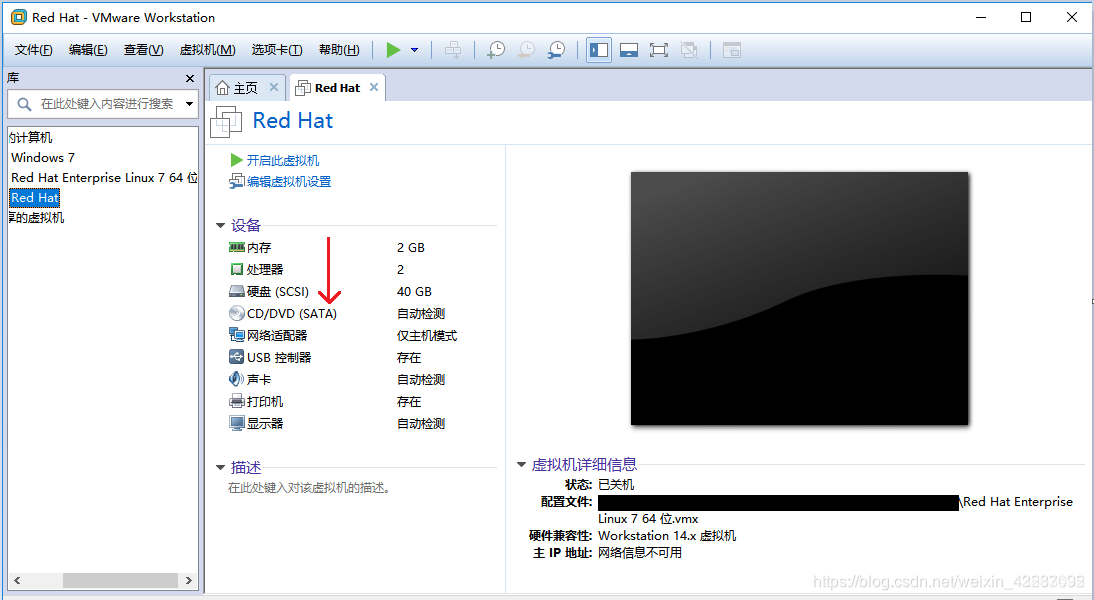Screen dimensions: 1094x600
Task: Click the VMware Workstation title bar icon
Action: (19, 17)
